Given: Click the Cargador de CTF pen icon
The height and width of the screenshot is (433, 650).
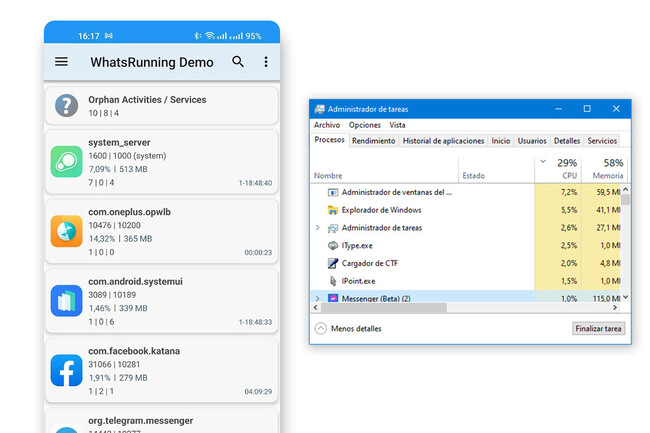Looking at the screenshot, I should coord(333,263).
